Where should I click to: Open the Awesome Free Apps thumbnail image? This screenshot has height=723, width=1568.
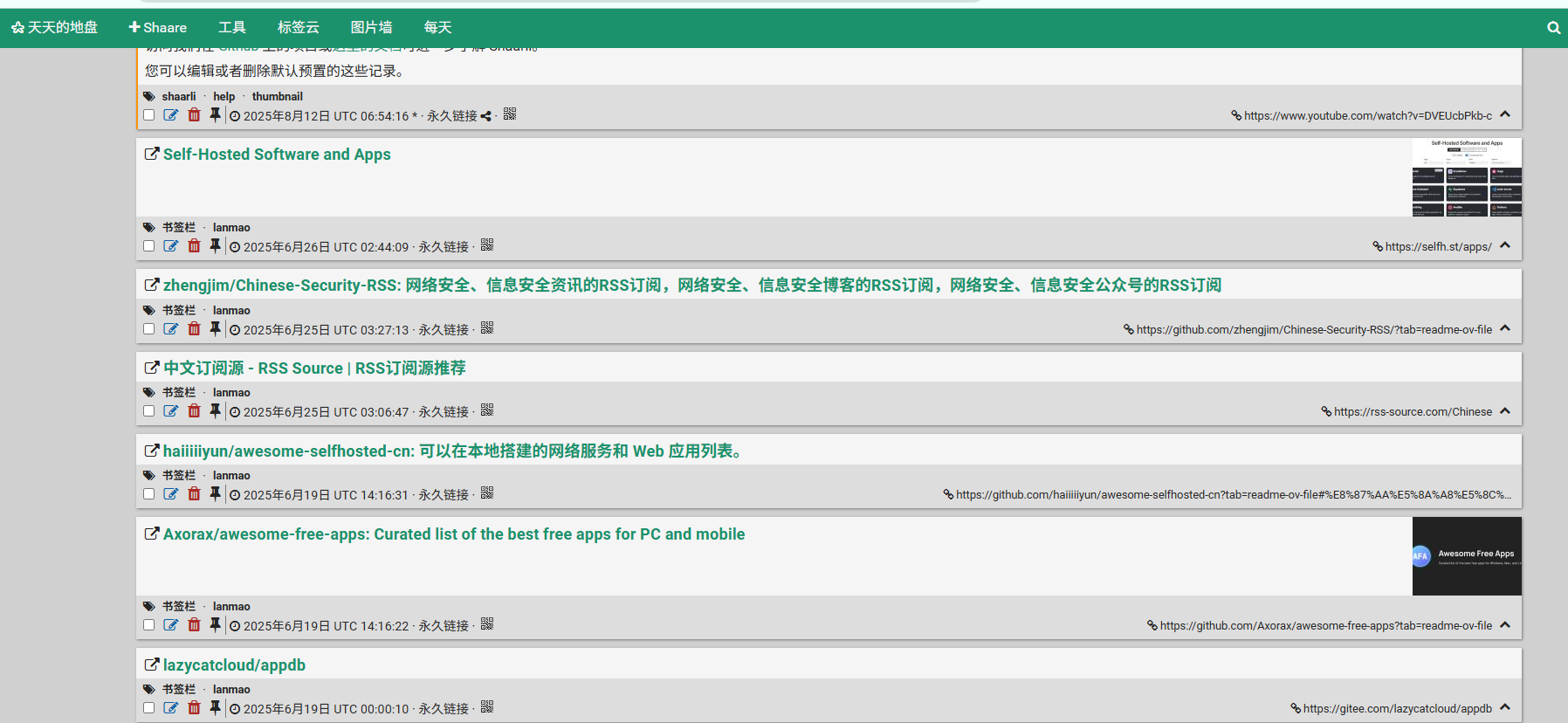click(1467, 556)
